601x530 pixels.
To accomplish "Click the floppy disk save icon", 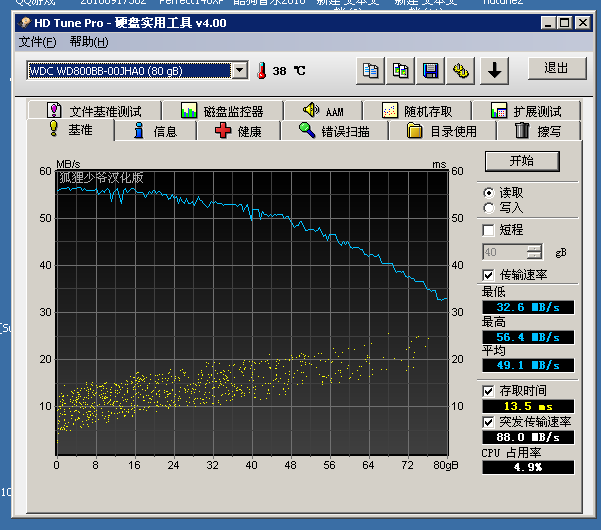I will (x=430, y=71).
